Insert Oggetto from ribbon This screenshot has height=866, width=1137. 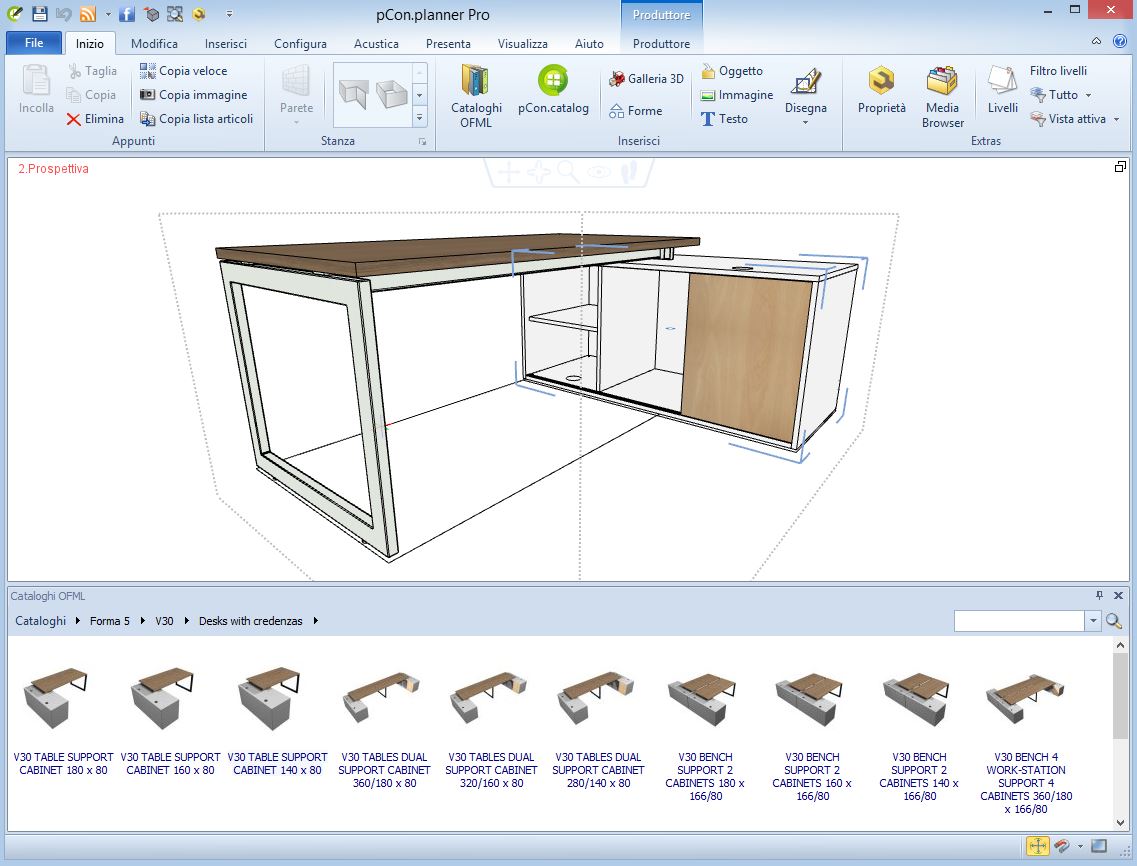tap(732, 71)
